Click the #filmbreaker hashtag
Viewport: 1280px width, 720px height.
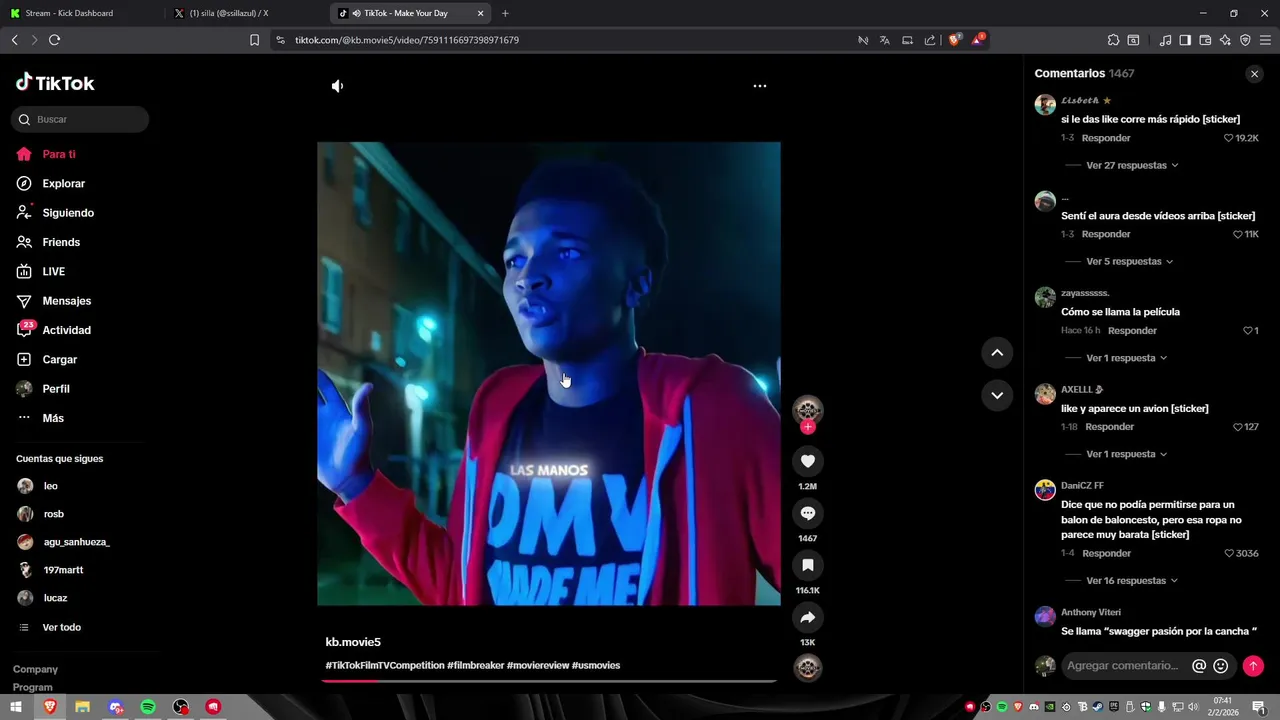pos(476,666)
